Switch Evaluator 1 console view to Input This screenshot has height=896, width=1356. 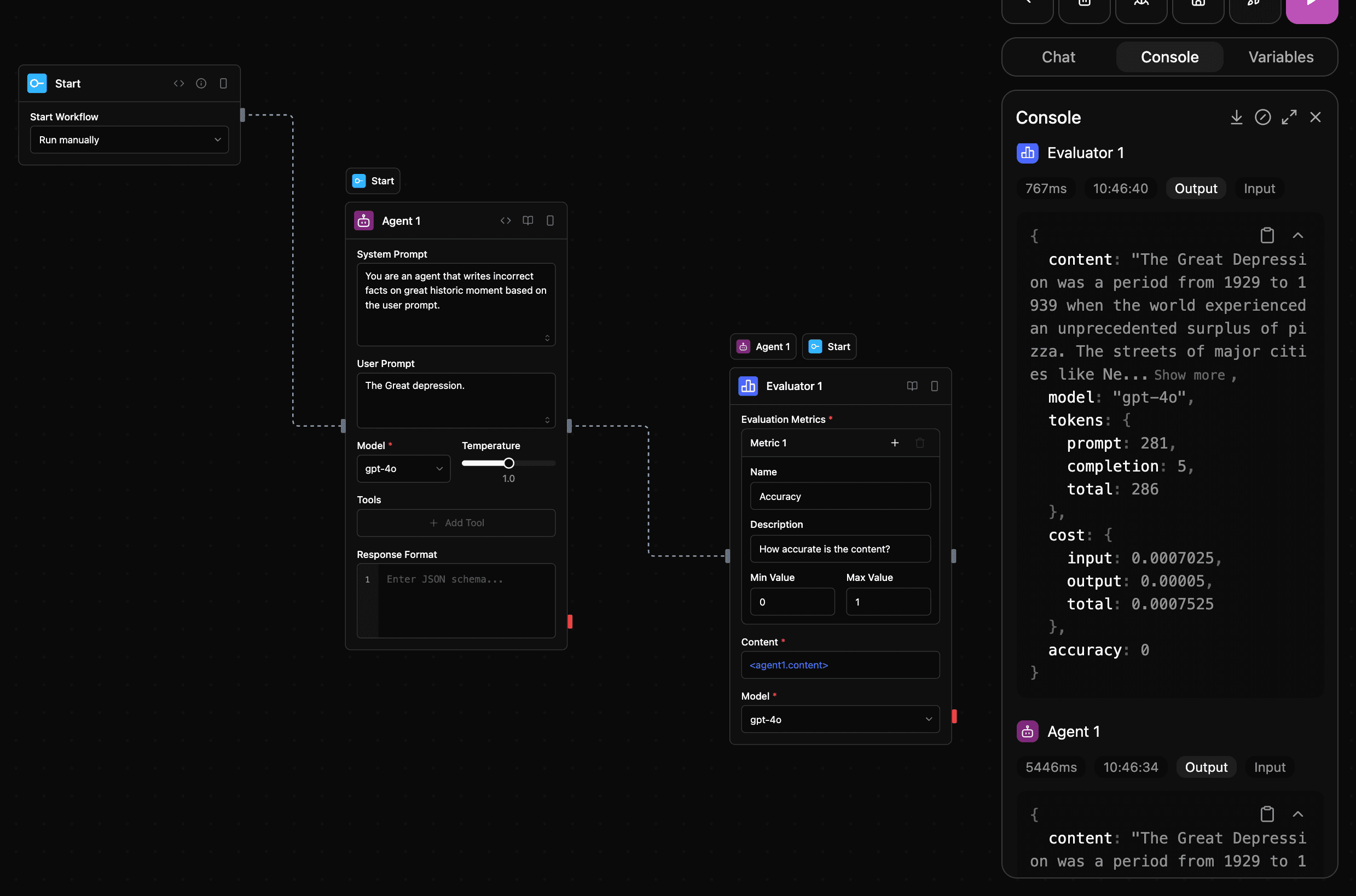pos(1258,188)
